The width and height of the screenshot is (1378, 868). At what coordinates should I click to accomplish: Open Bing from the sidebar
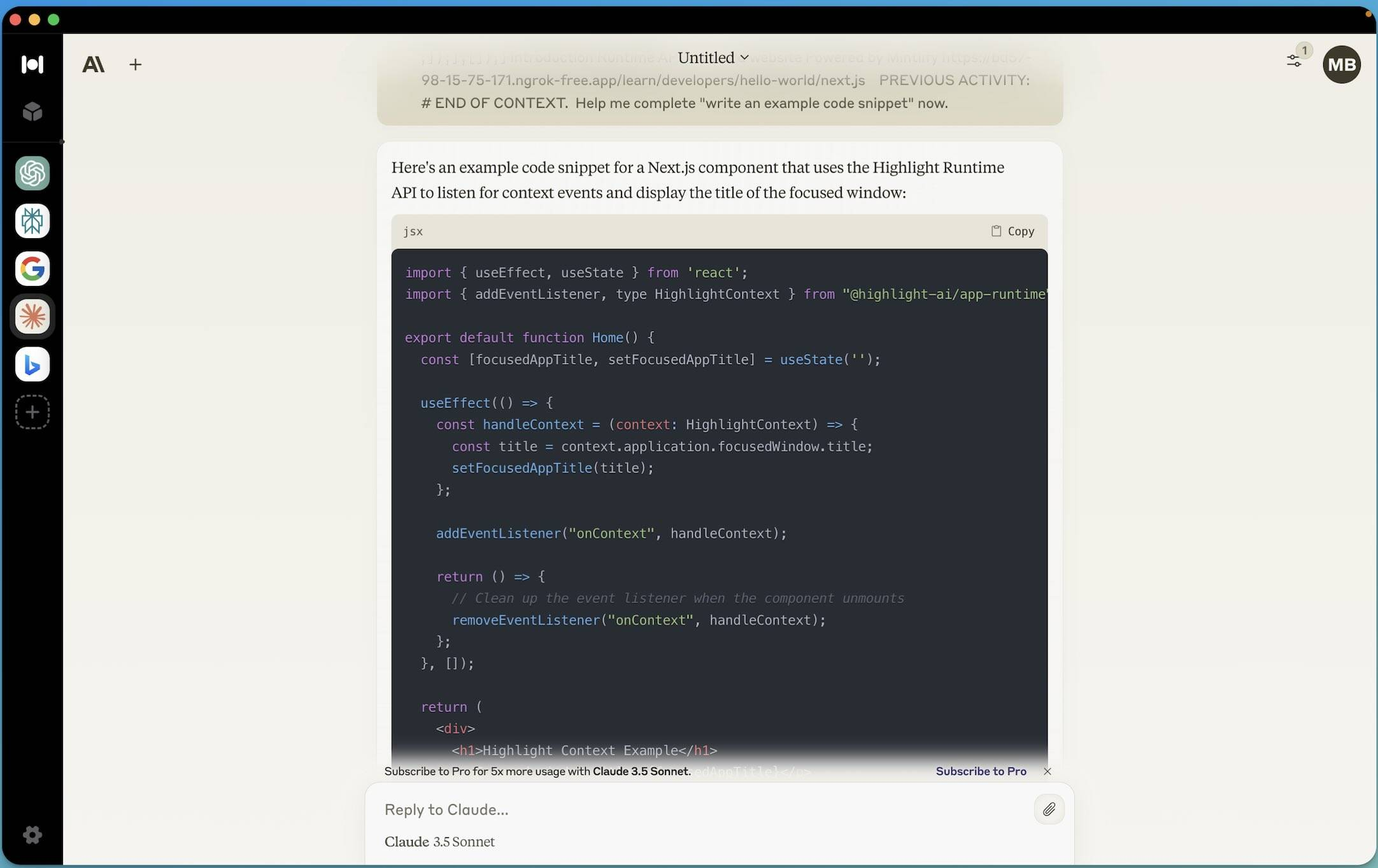[32, 364]
